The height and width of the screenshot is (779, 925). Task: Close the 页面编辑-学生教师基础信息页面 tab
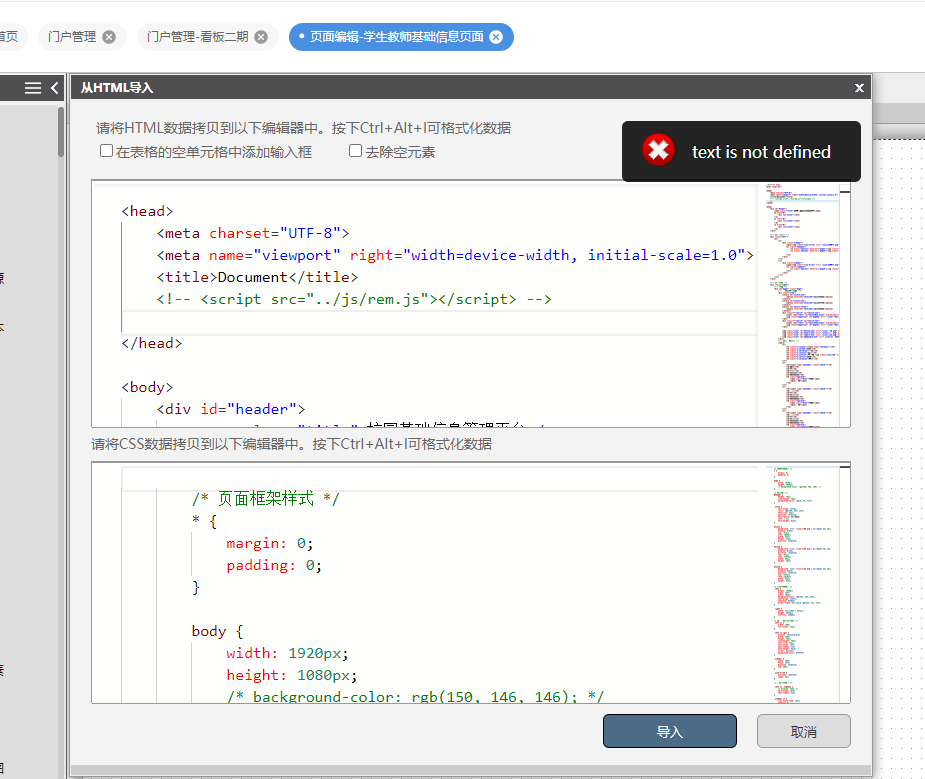pyautogui.click(x=497, y=37)
